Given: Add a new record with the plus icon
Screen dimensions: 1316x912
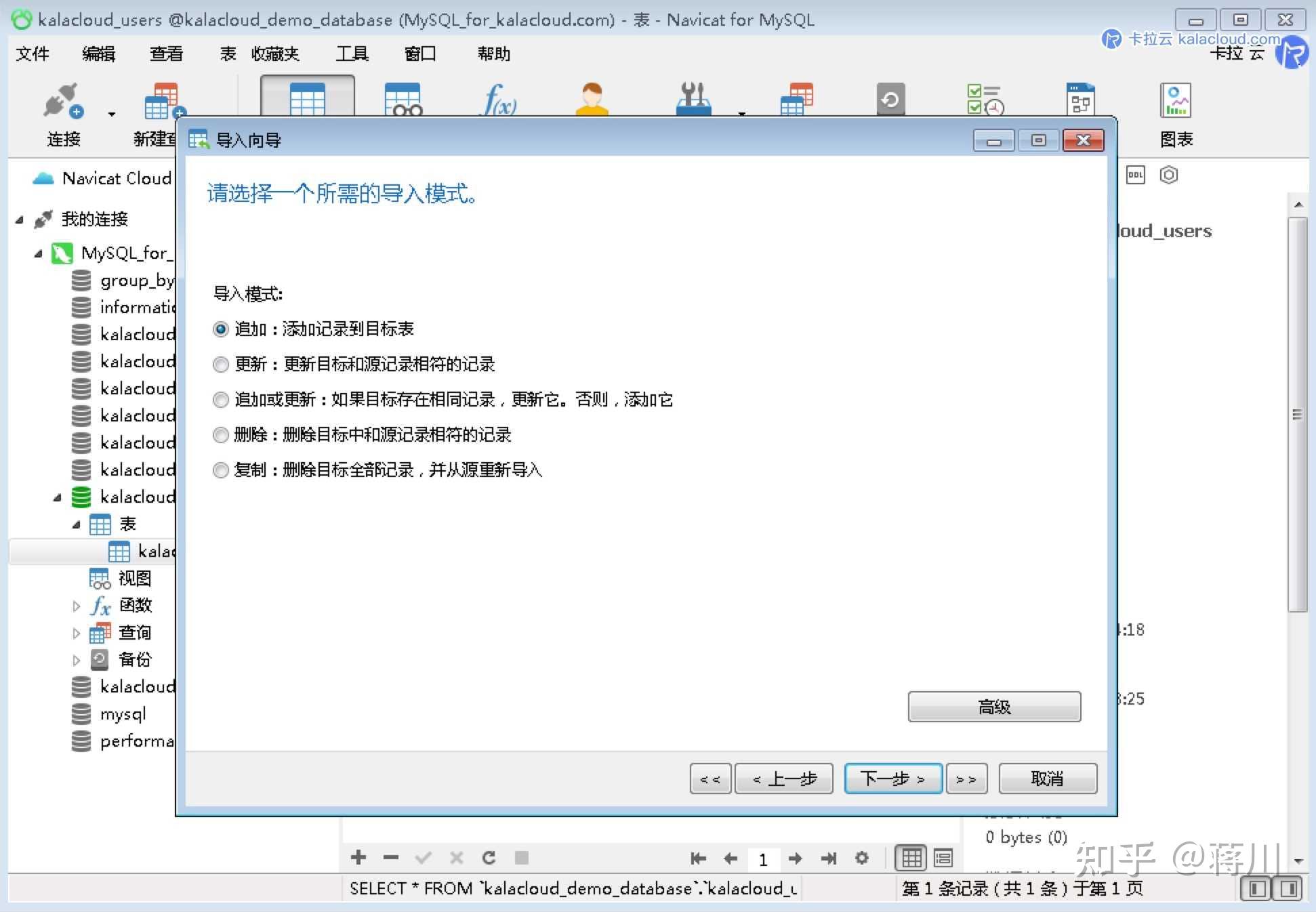Looking at the screenshot, I should [x=358, y=857].
